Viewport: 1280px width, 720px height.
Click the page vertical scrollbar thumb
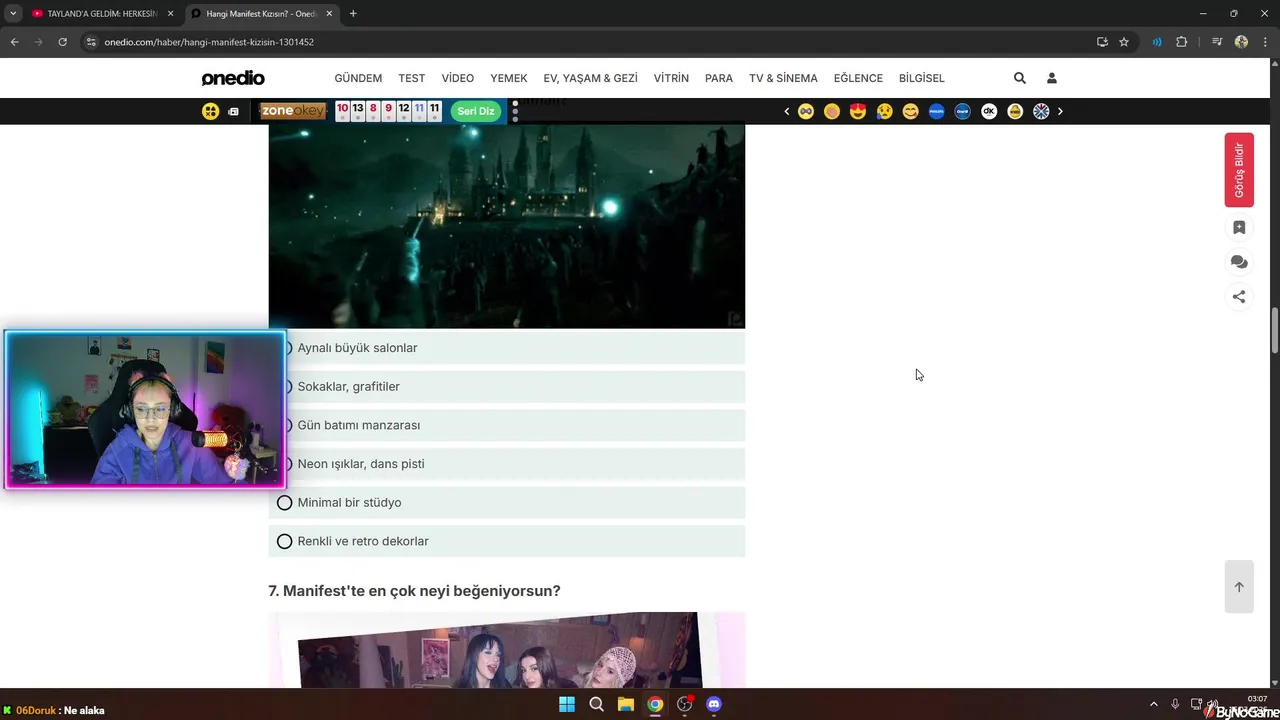click(1274, 331)
